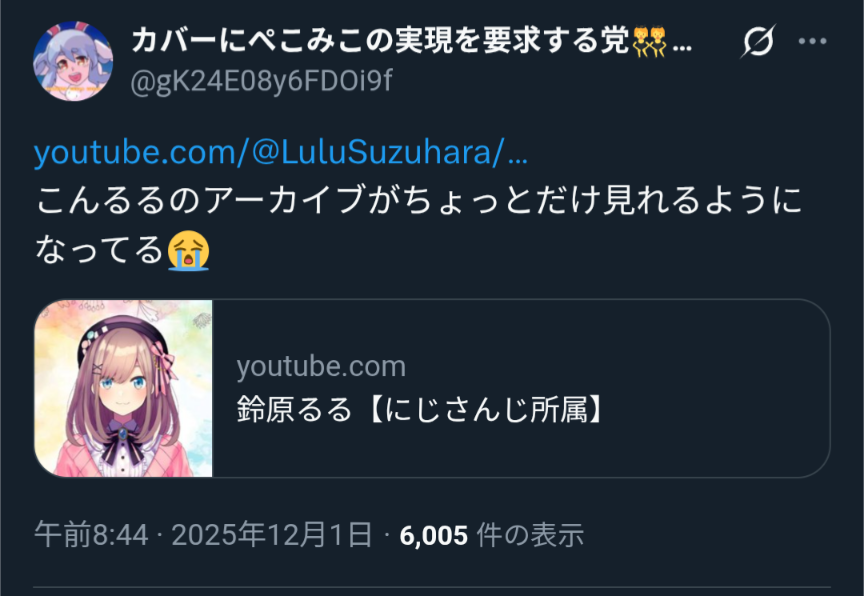Click the empty right area of link card
Image resolution: width=864 pixels, height=596 pixels.
pyautogui.click(x=716, y=388)
